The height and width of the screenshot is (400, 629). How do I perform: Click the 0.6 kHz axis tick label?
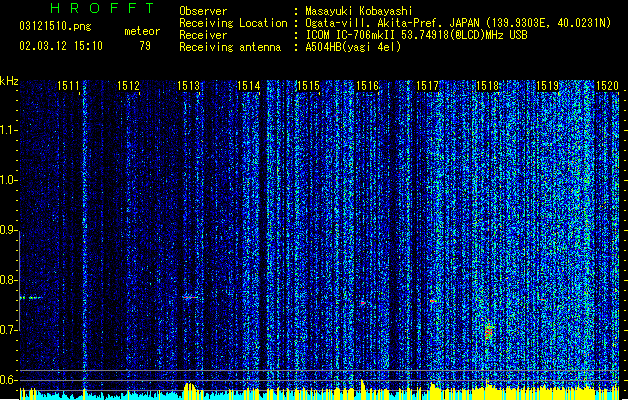[9, 380]
